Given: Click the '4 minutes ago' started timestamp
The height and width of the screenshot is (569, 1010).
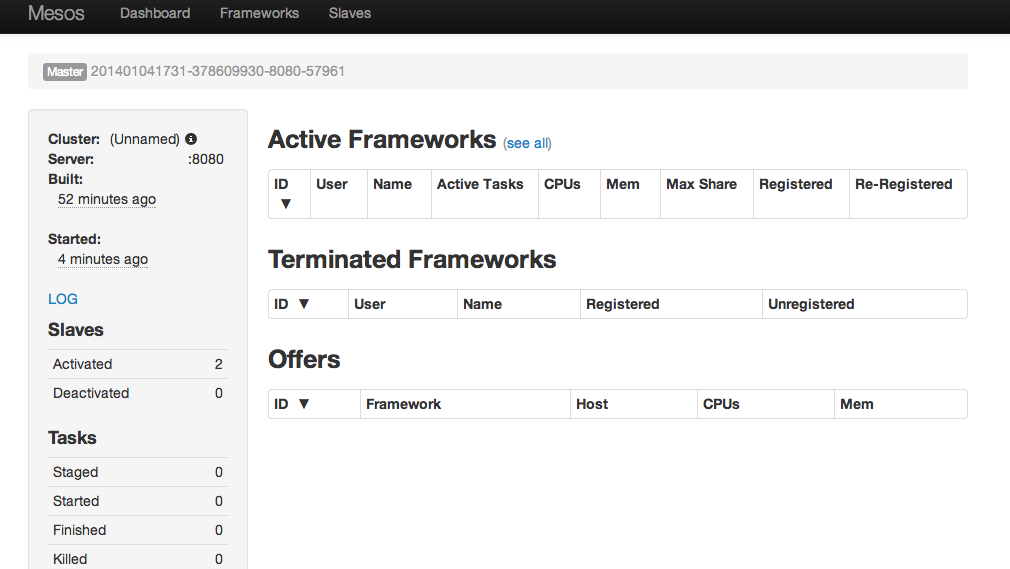Looking at the screenshot, I should pos(103,259).
